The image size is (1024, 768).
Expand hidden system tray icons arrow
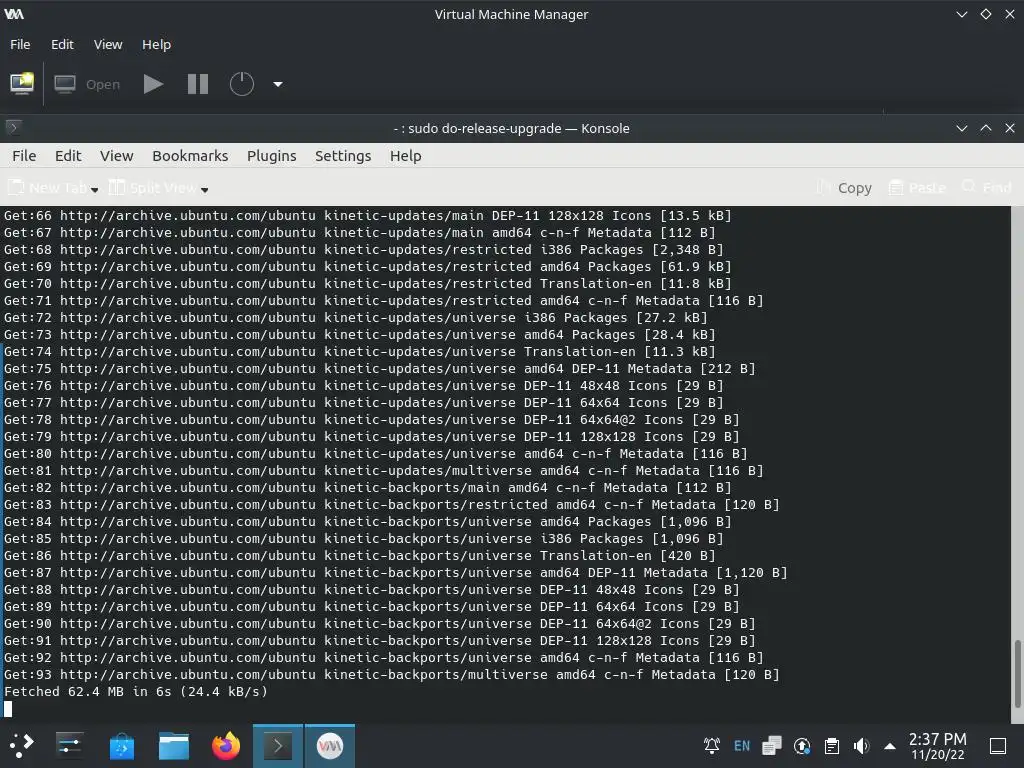pos(889,746)
